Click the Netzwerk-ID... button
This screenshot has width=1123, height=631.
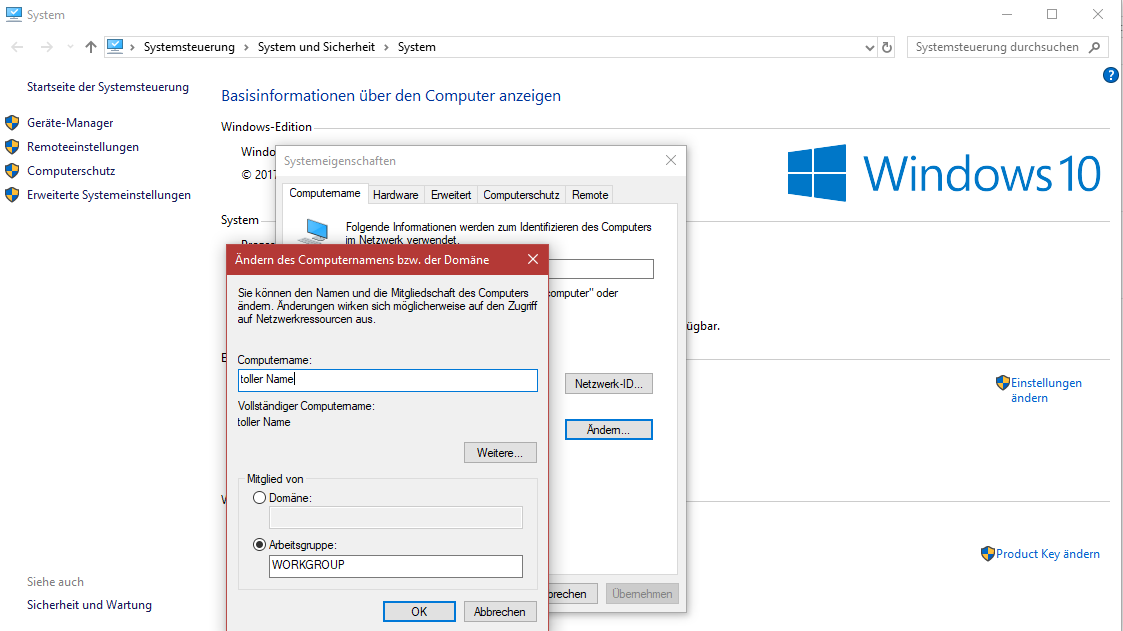(x=609, y=384)
